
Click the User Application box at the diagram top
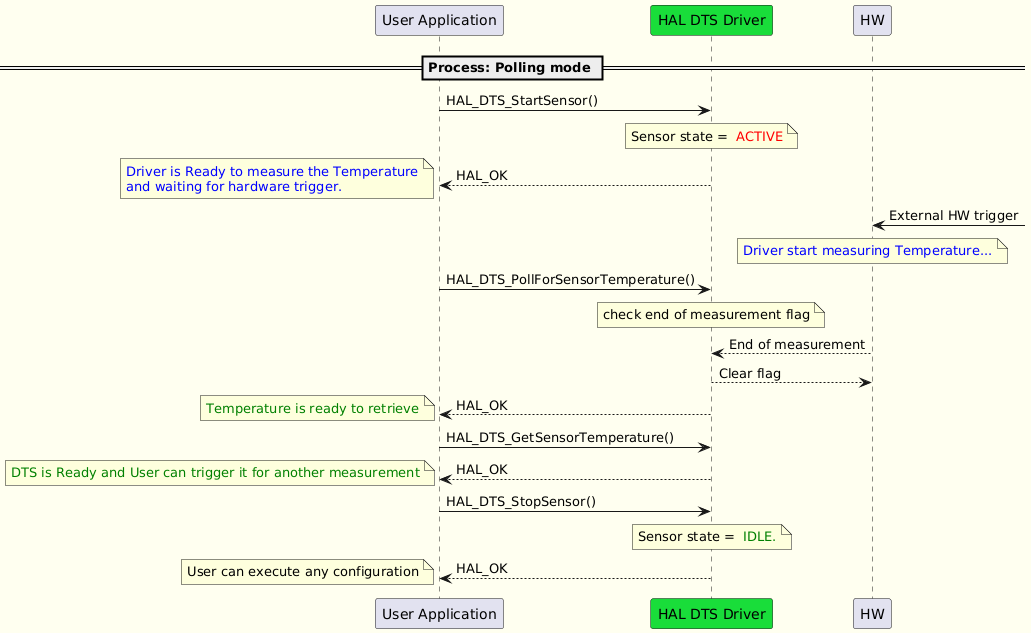pos(439,20)
